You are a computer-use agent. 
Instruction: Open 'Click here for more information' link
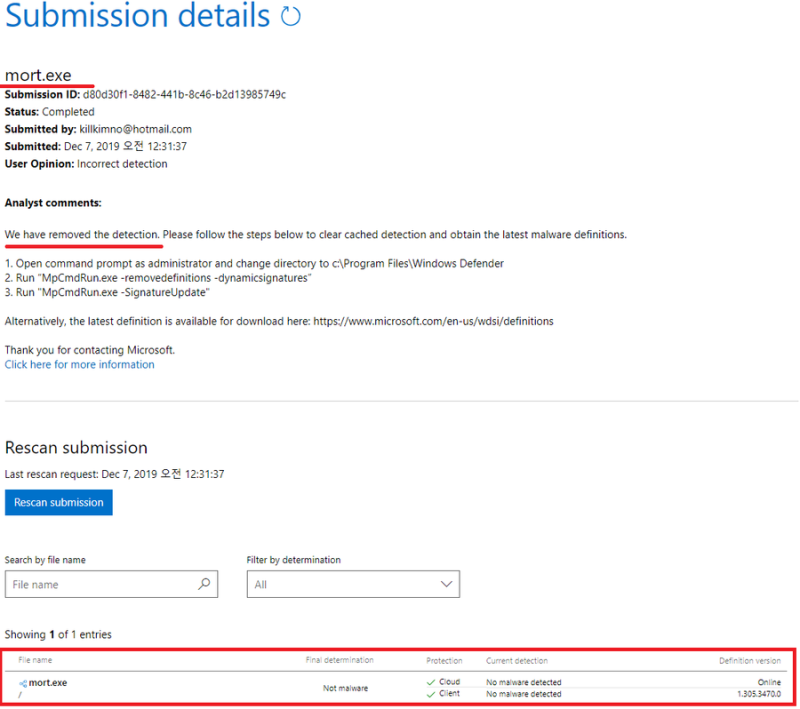pyautogui.click(x=79, y=365)
